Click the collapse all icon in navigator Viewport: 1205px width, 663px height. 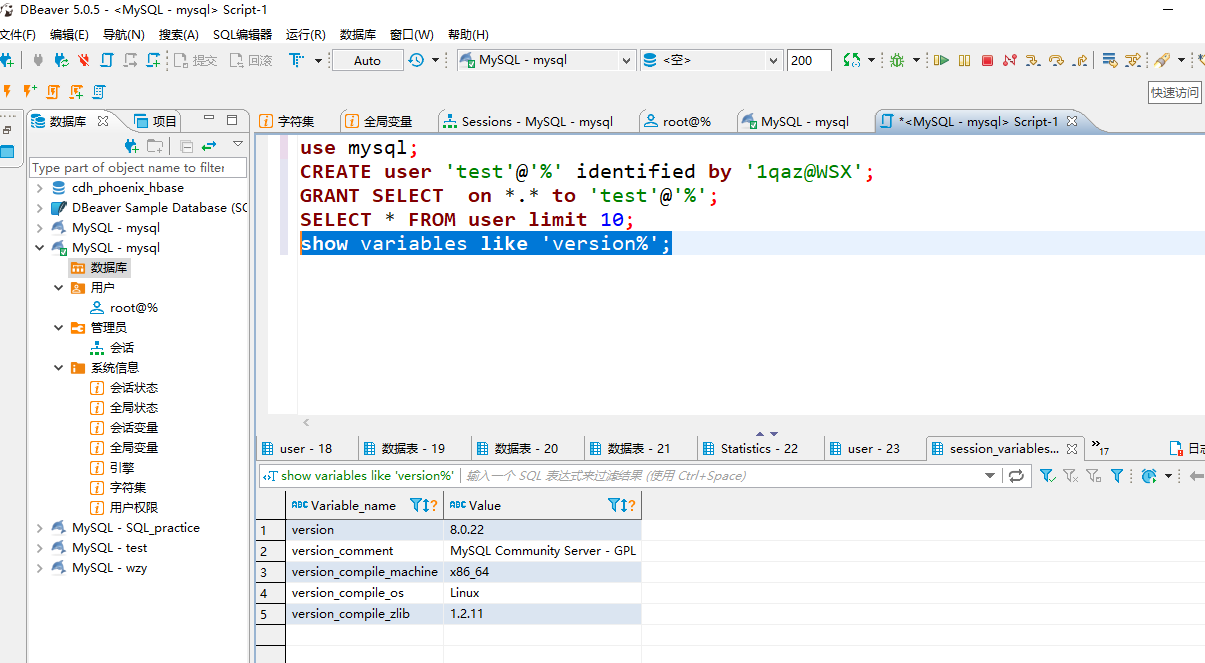(187, 146)
